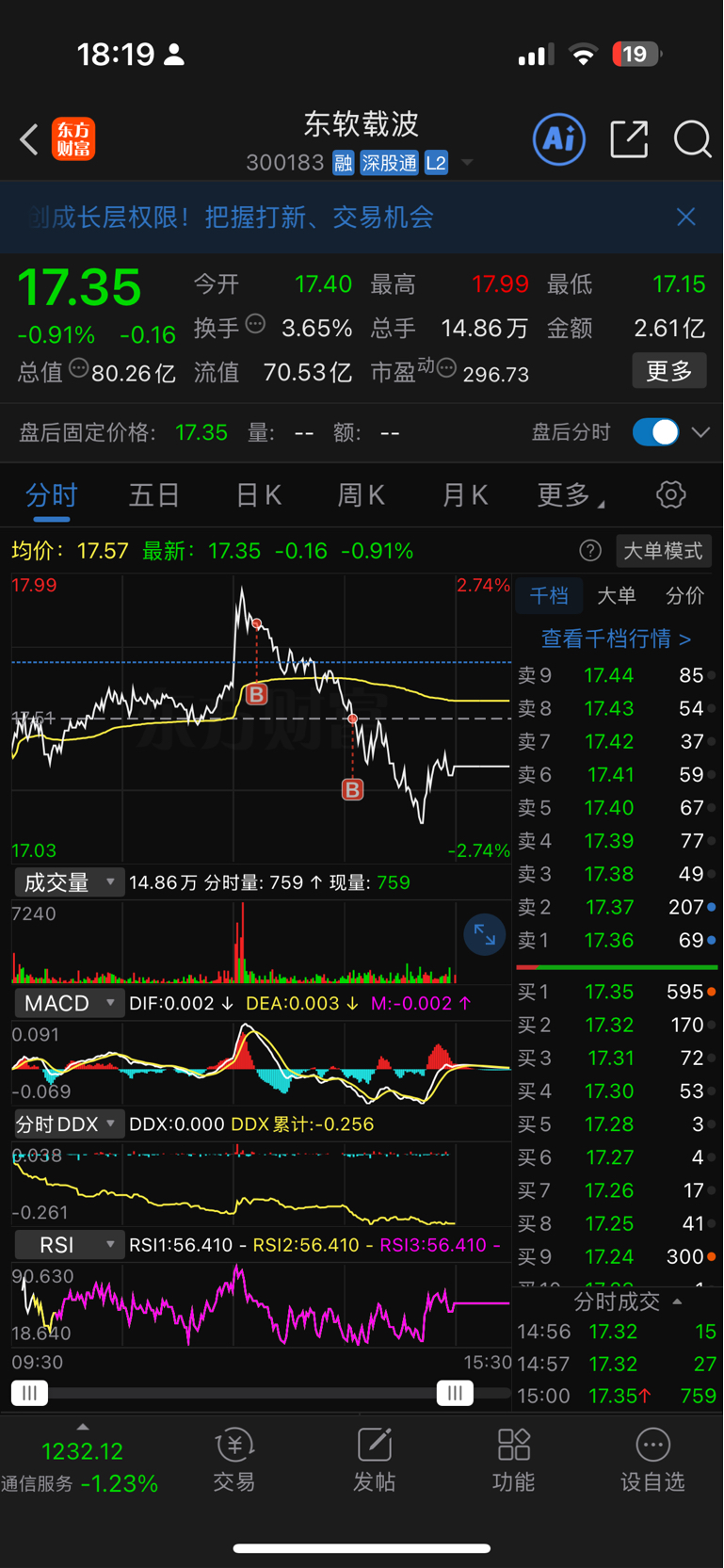Screen dimensions: 724x1568
Task: Collapse the 分时成交 section arrow
Action: [x=677, y=1301]
